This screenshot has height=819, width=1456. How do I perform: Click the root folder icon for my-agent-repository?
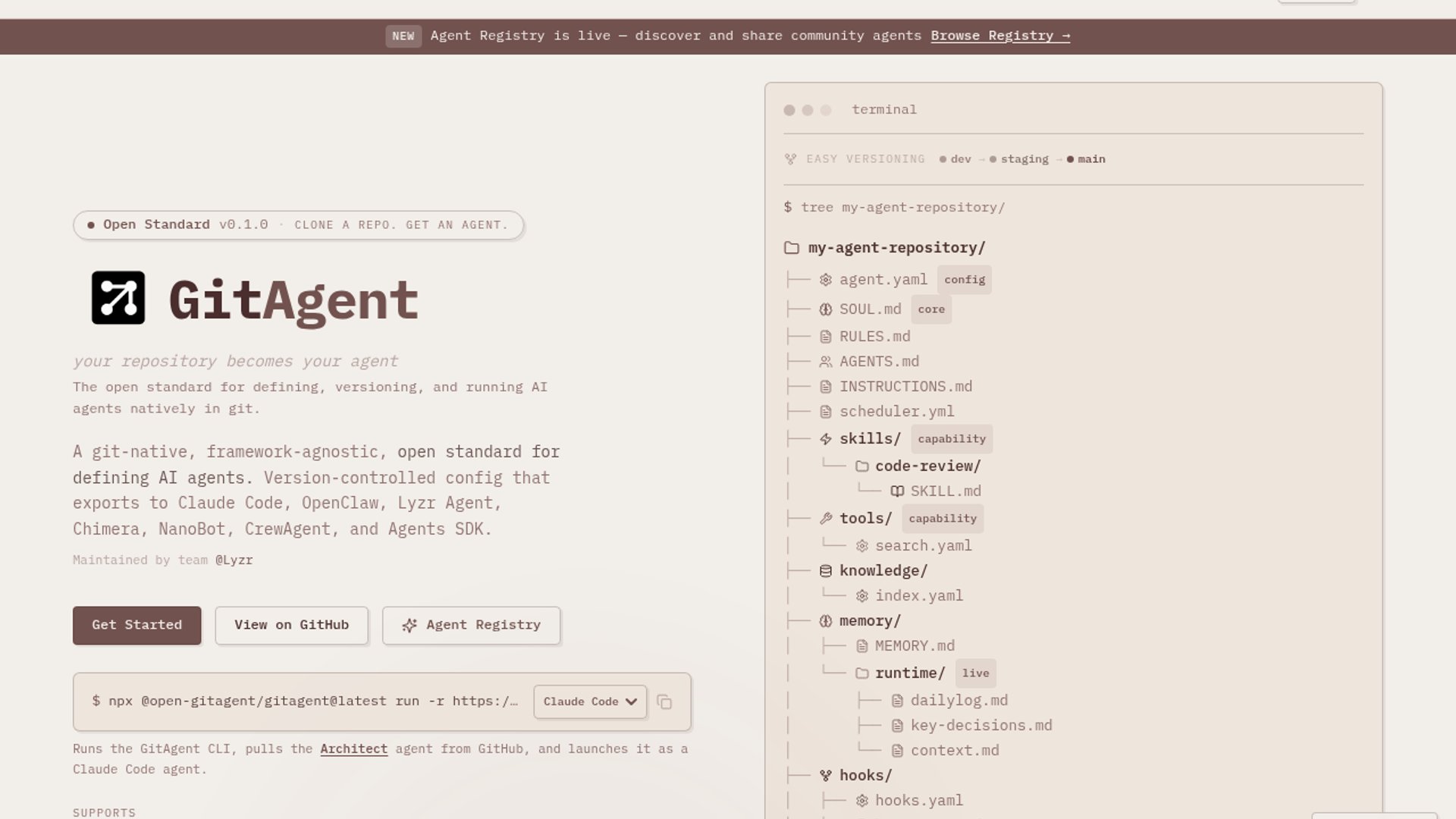pos(792,248)
